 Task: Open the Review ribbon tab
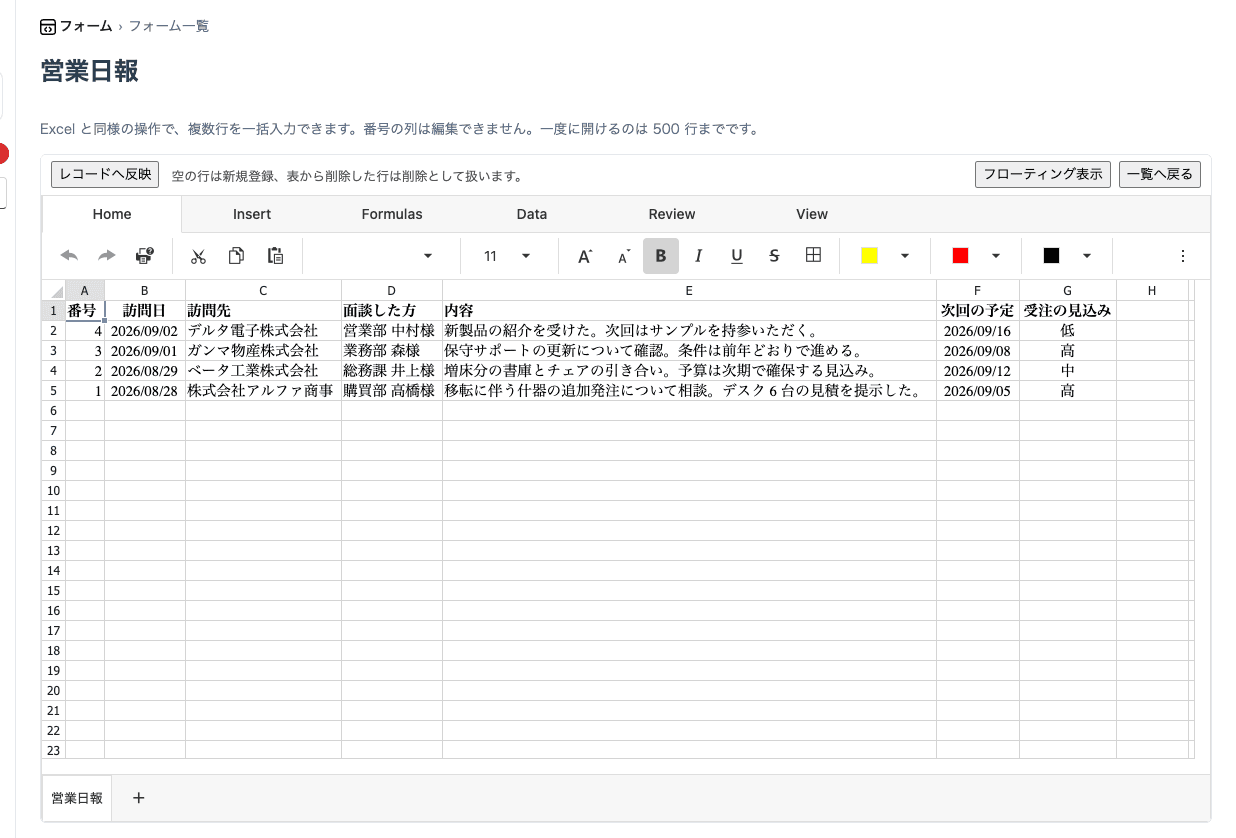tap(672, 214)
